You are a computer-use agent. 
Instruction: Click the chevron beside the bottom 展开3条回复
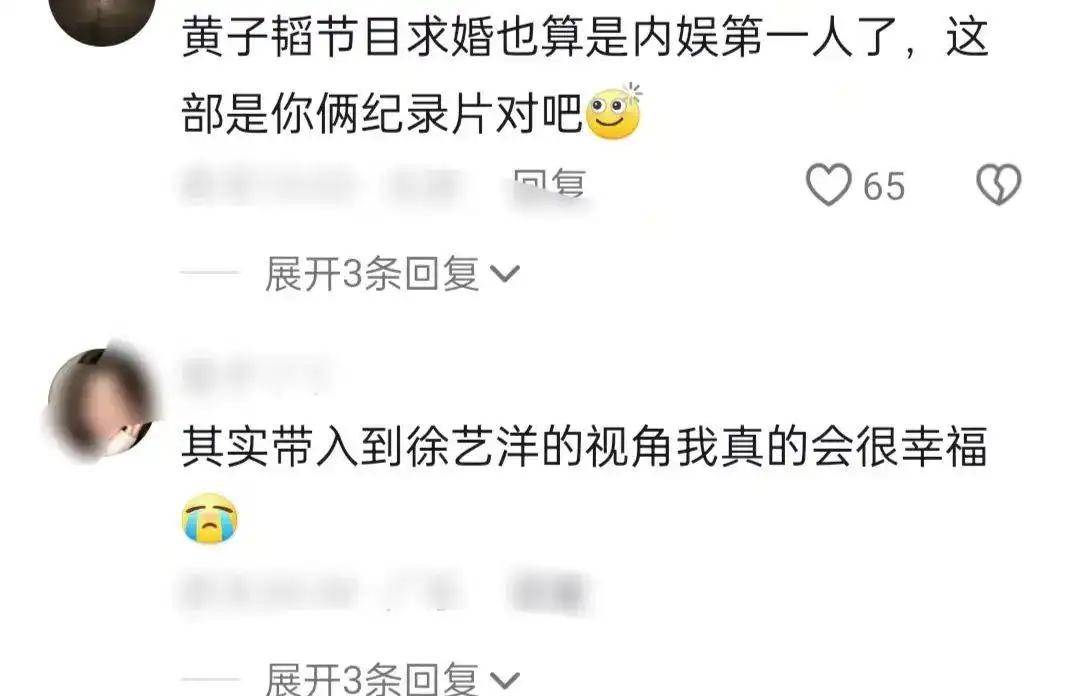point(505,680)
